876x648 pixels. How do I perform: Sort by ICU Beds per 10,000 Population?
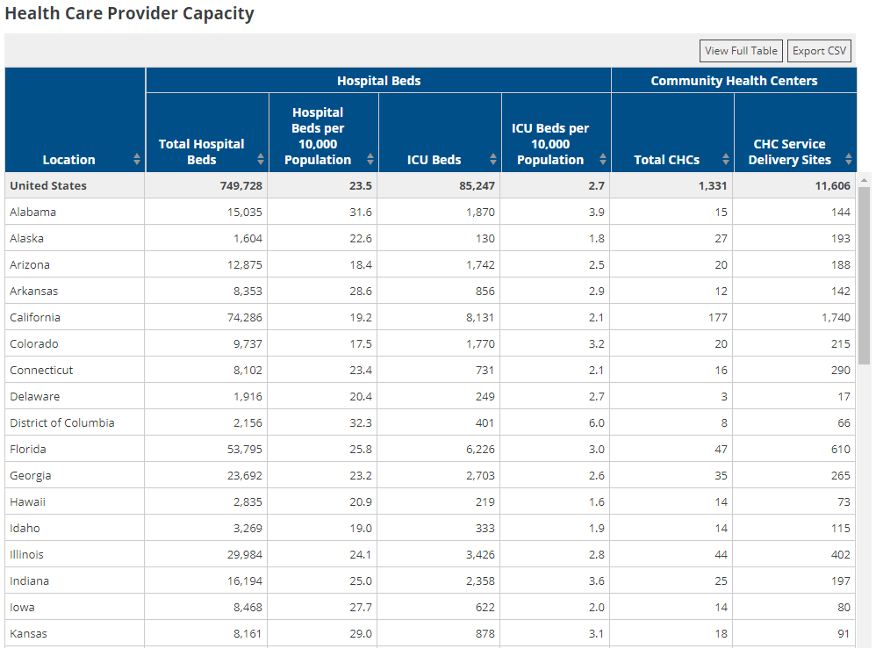tap(602, 160)
